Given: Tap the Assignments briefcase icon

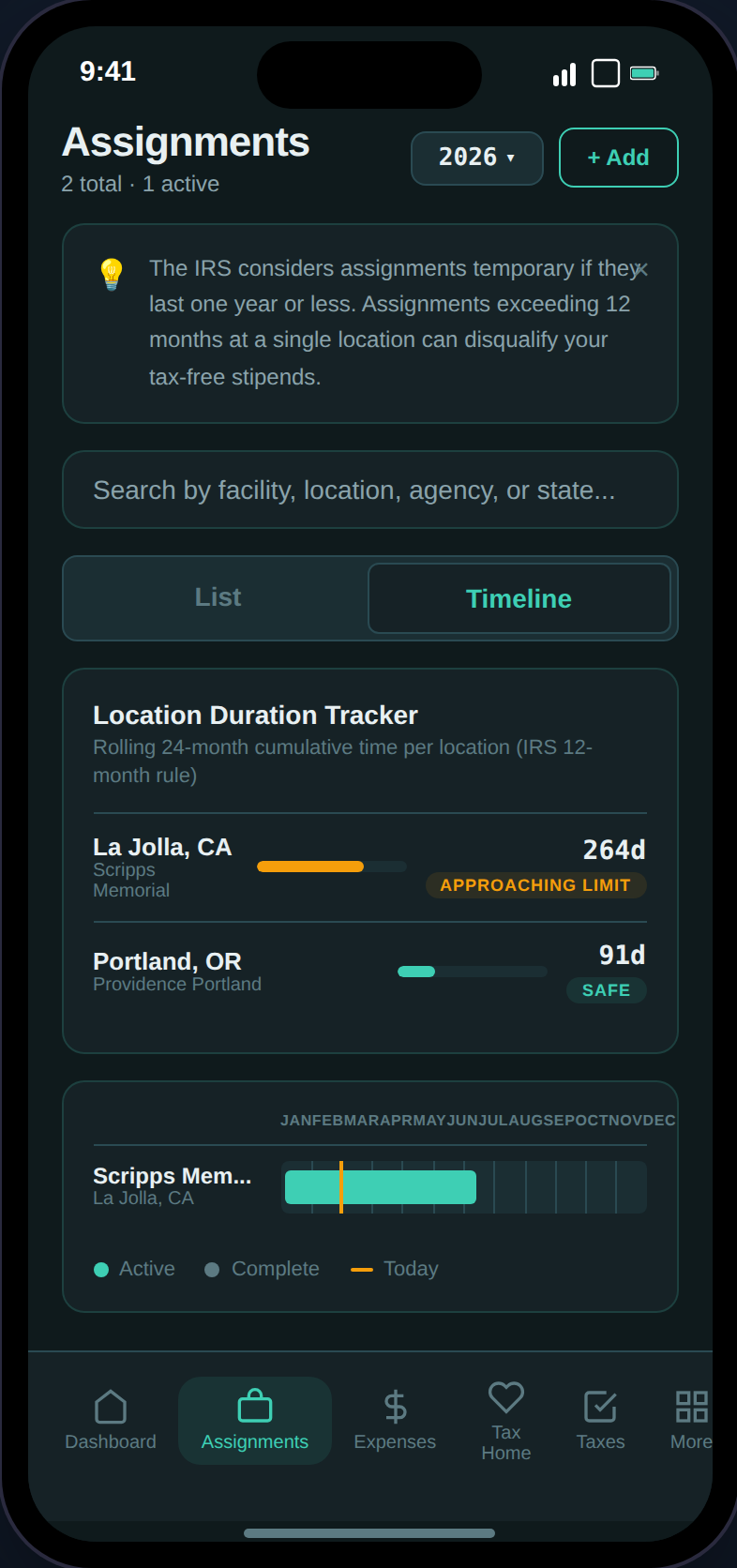Looking at the screenshot, I should point(255,1407).
